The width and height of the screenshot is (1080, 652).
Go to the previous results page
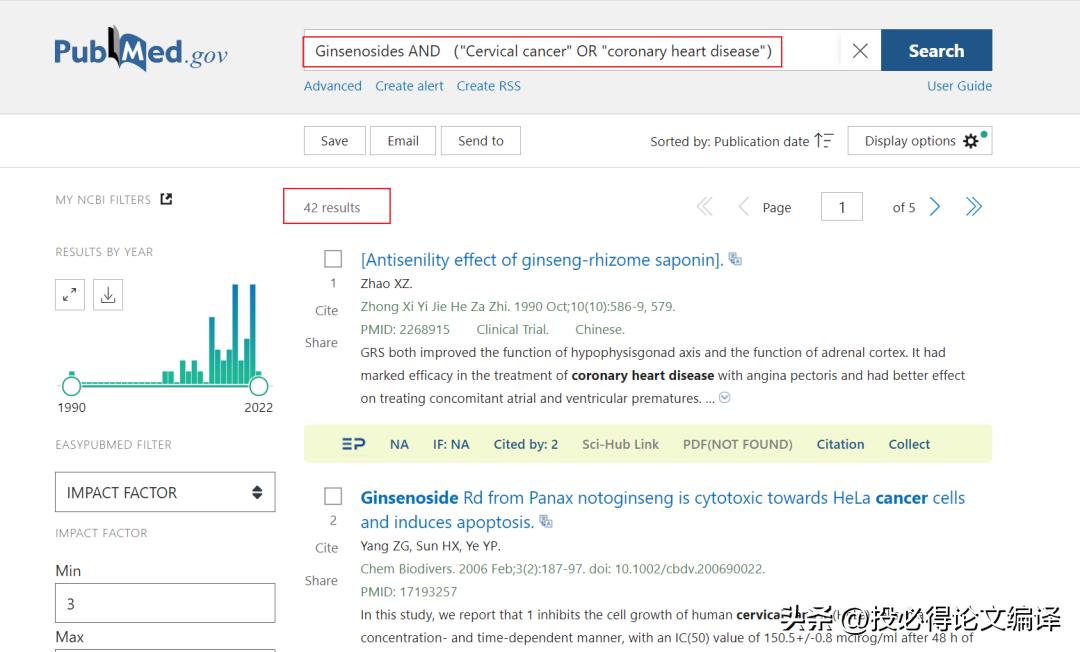(x=743, y=207)
